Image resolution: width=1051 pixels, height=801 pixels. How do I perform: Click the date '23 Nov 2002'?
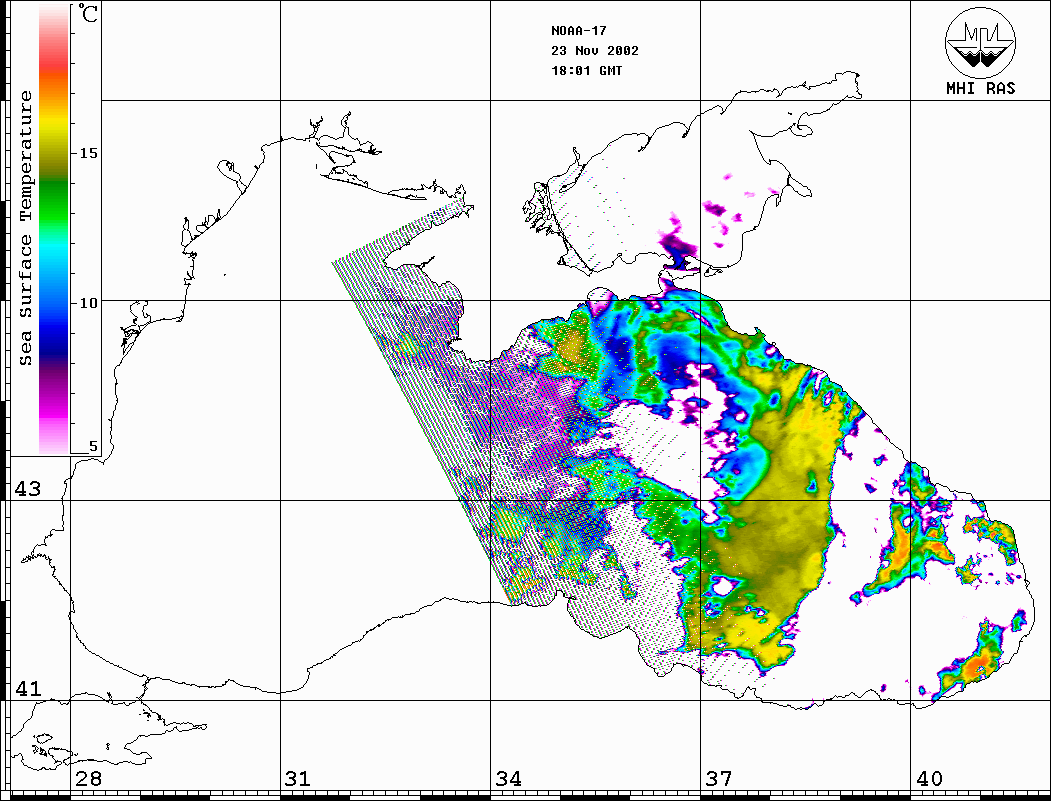click(595, 51)
